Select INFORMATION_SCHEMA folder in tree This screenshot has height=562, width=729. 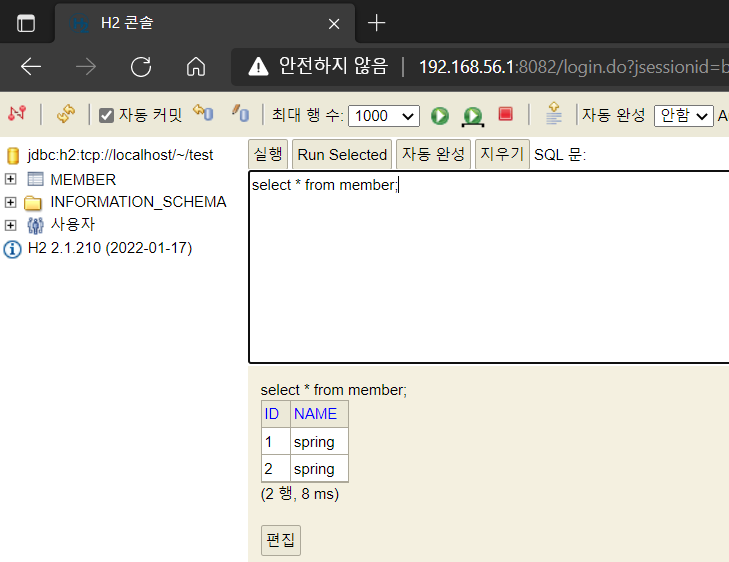[138, 202]
